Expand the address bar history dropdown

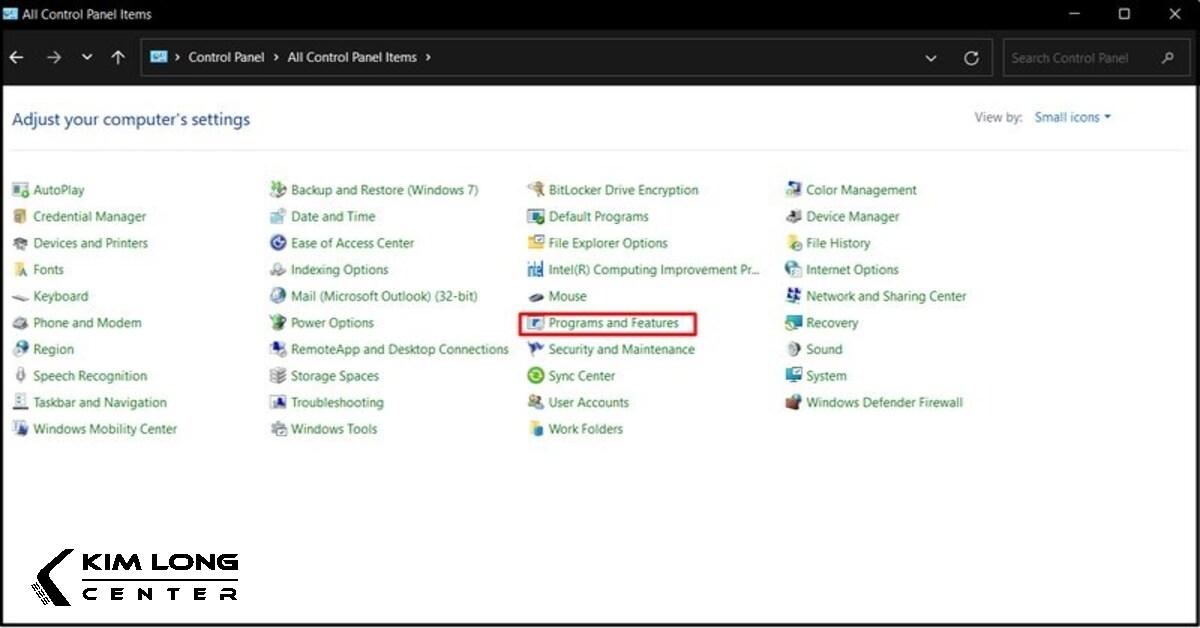coord(931,58)
